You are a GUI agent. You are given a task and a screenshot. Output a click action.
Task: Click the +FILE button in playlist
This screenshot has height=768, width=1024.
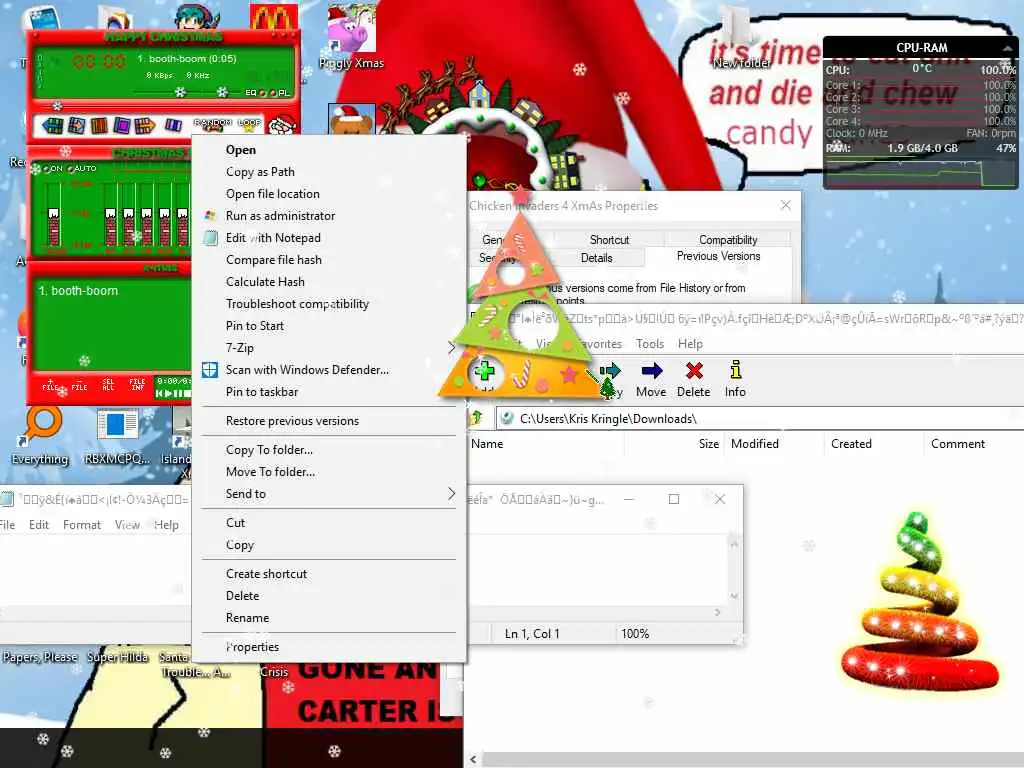[50, 385]
